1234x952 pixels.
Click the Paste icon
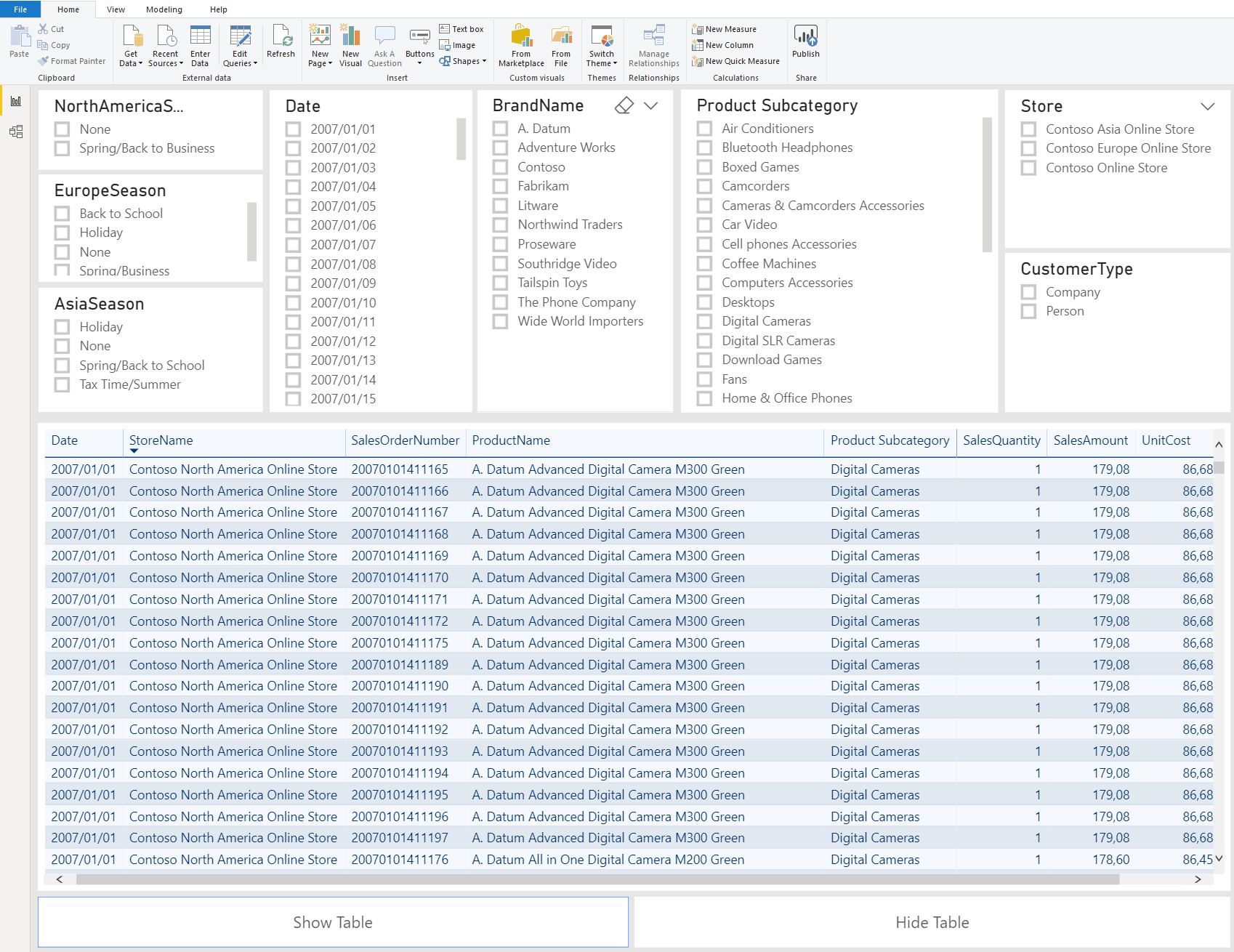pos(20,41)
